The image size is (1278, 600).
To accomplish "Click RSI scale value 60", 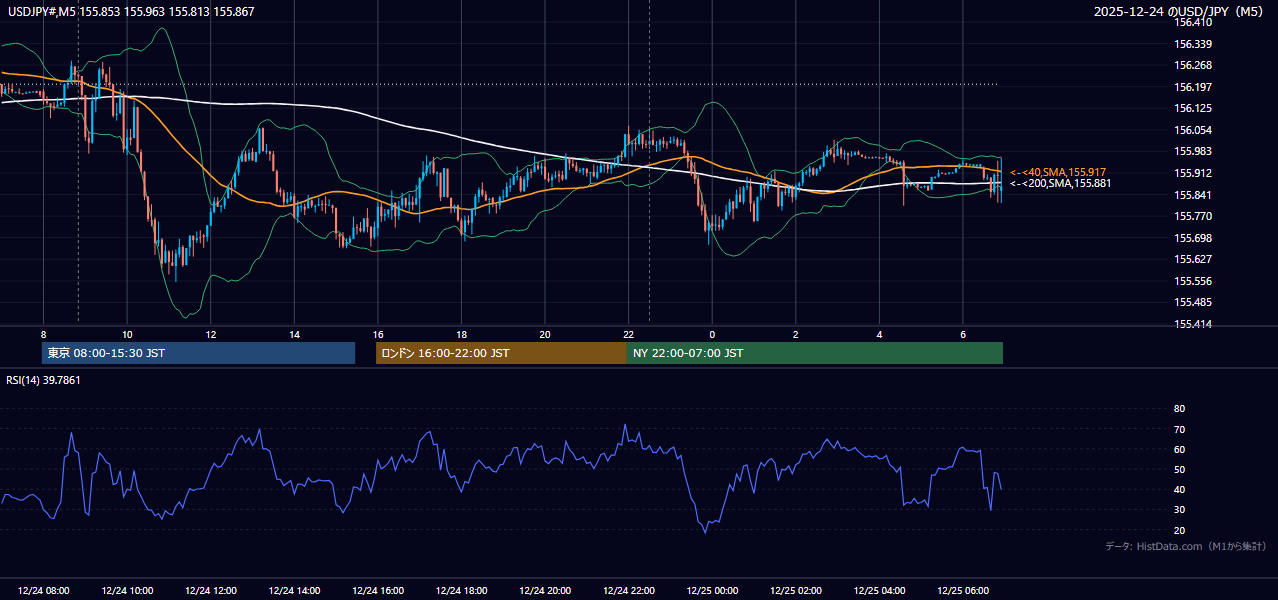I will coord(1179,449).
